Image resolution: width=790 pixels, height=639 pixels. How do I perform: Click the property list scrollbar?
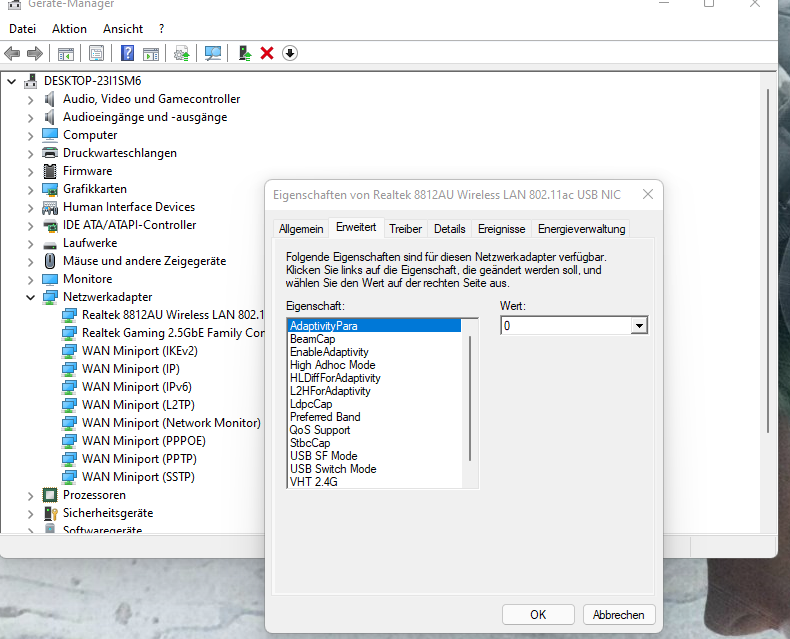pyautogui.click(x=470, y=398)
